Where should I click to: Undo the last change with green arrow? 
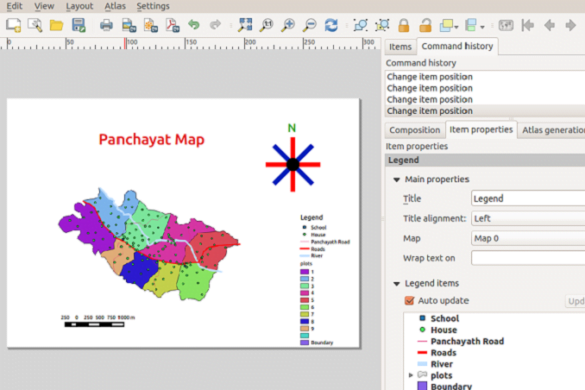(194, 25)
